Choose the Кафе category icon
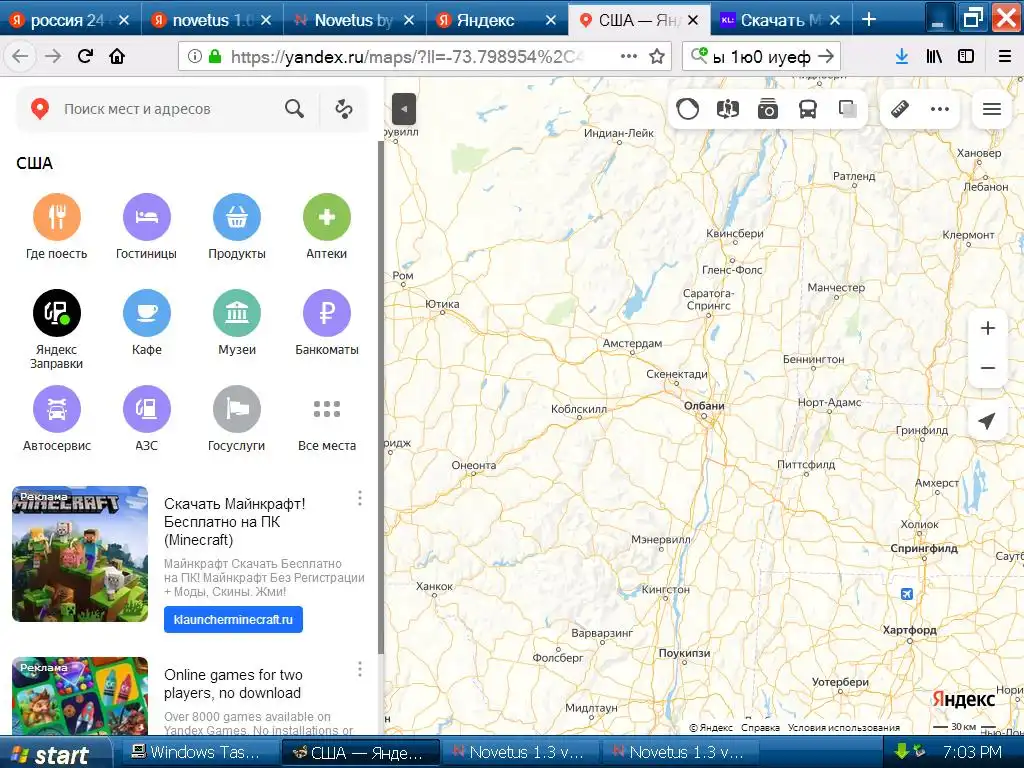1024x768 pixels. pos(147,313)
